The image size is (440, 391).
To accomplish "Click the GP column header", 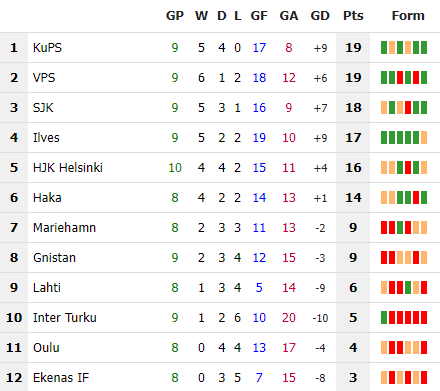I will point(175,16).
